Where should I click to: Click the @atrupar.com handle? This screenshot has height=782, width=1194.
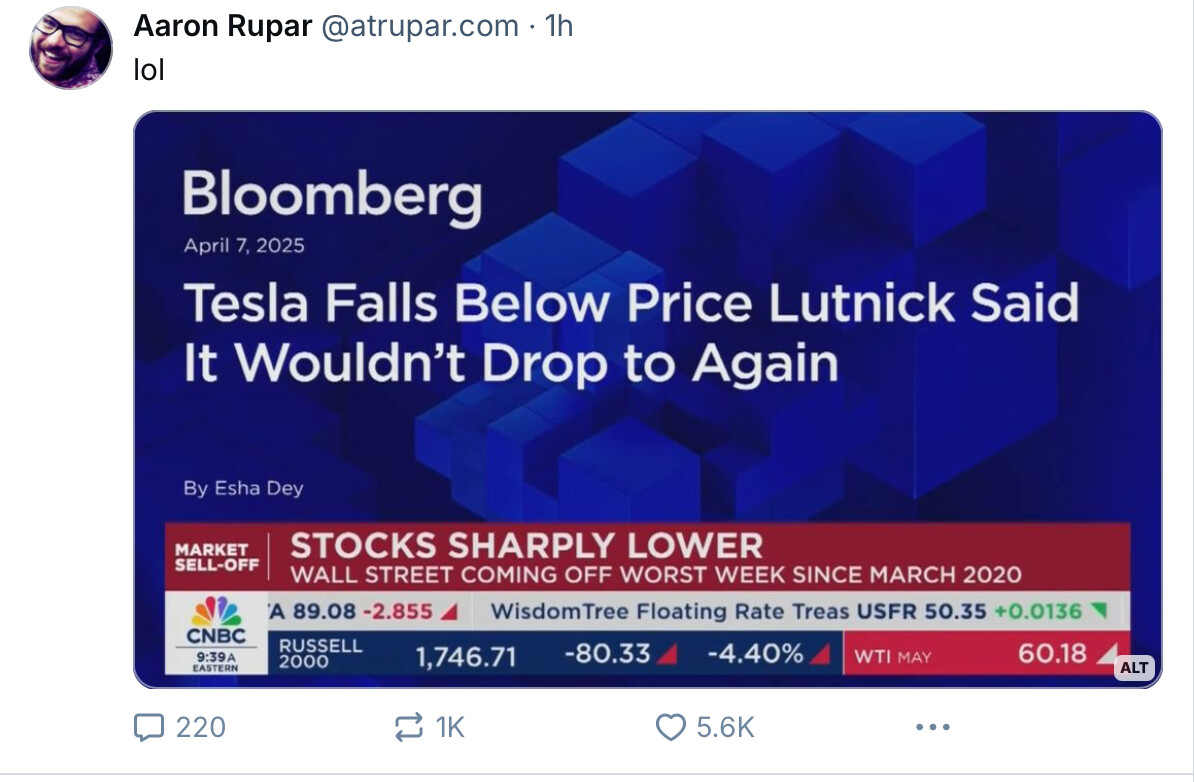(x=418, y=26)
